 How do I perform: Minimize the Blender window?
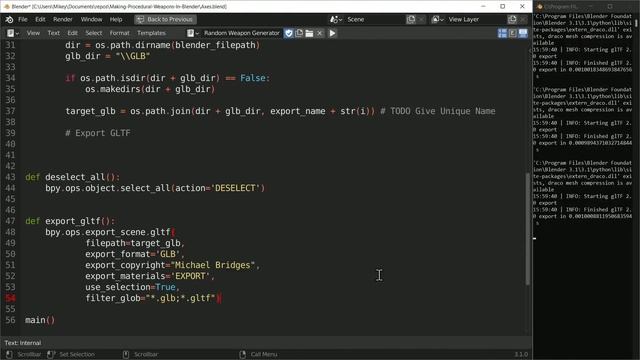[x=483, y=6]
